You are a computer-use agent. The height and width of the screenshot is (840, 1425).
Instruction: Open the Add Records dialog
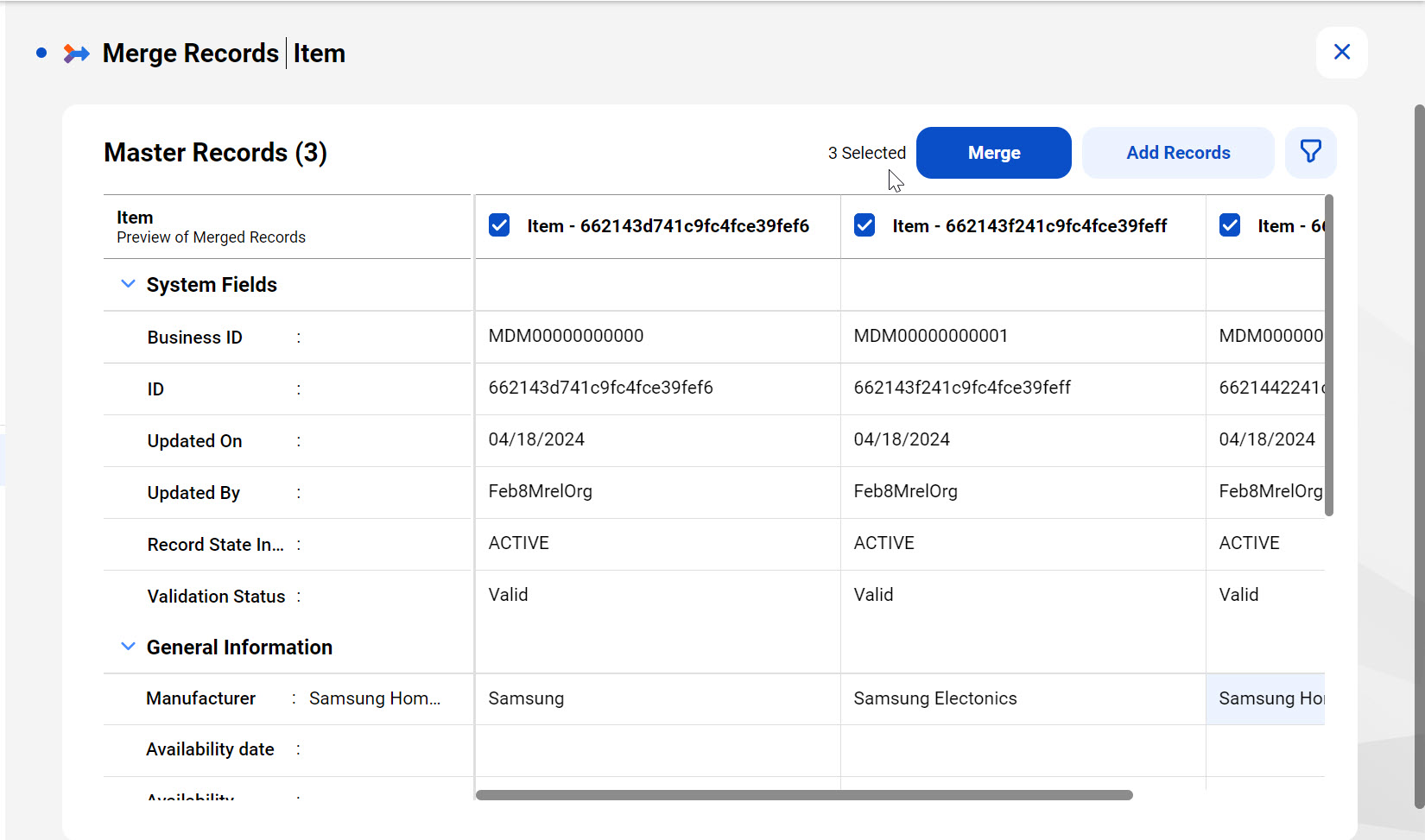click(1178, 153)
